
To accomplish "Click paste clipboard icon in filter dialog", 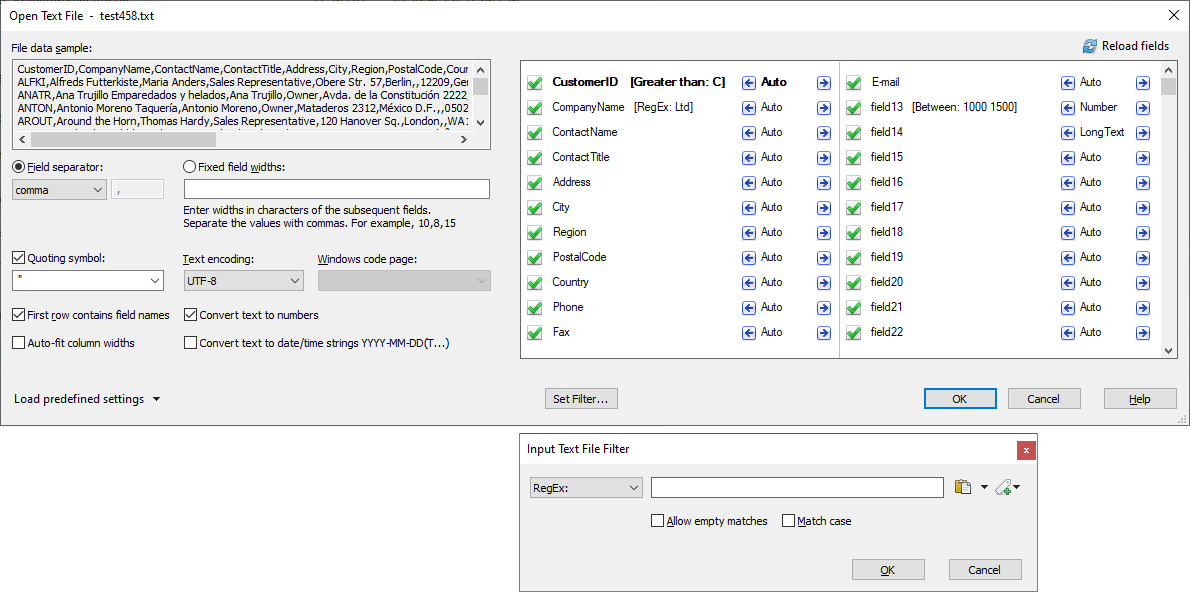I will (x=963, y=488).
